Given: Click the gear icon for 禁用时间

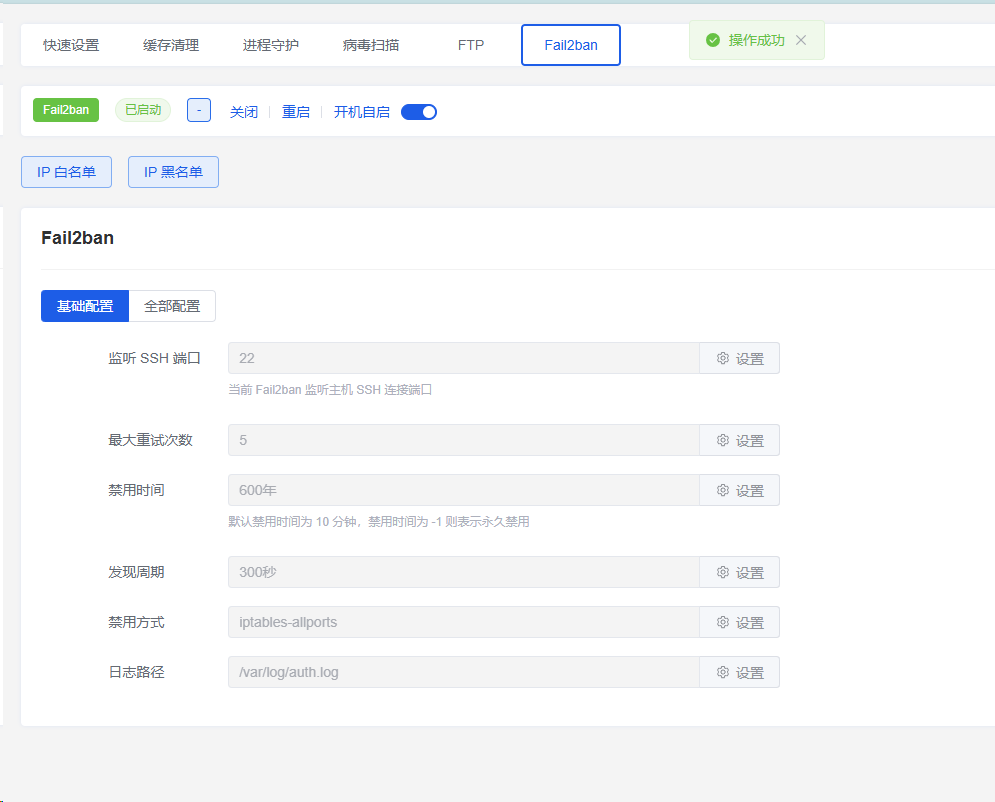Looking at the screenshot, I should [x=723, y=490].
